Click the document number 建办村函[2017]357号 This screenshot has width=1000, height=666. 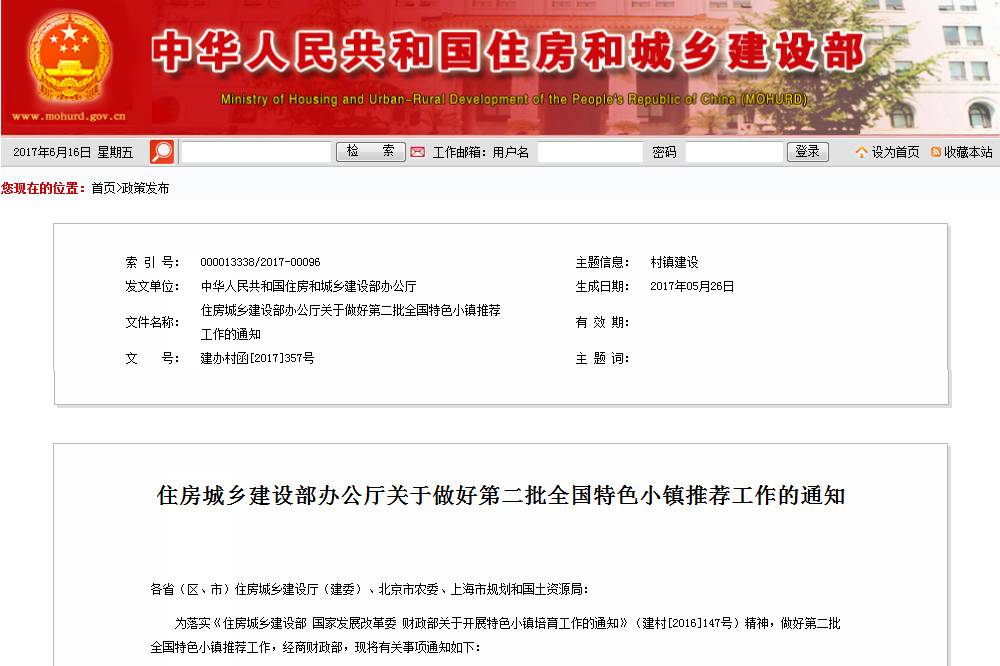click(257, 358)
